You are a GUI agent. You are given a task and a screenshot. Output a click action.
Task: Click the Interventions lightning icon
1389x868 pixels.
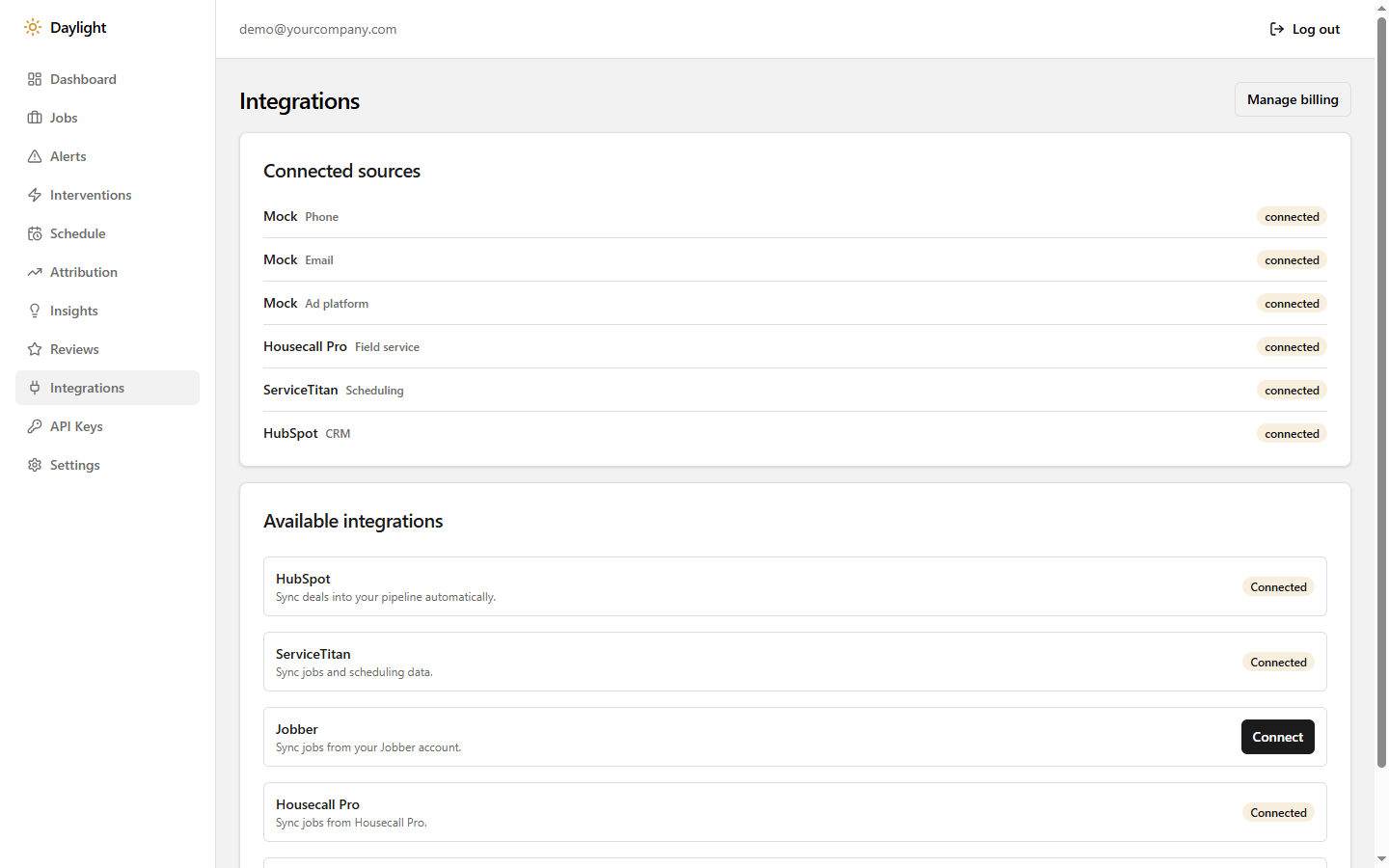click(35, 195)
